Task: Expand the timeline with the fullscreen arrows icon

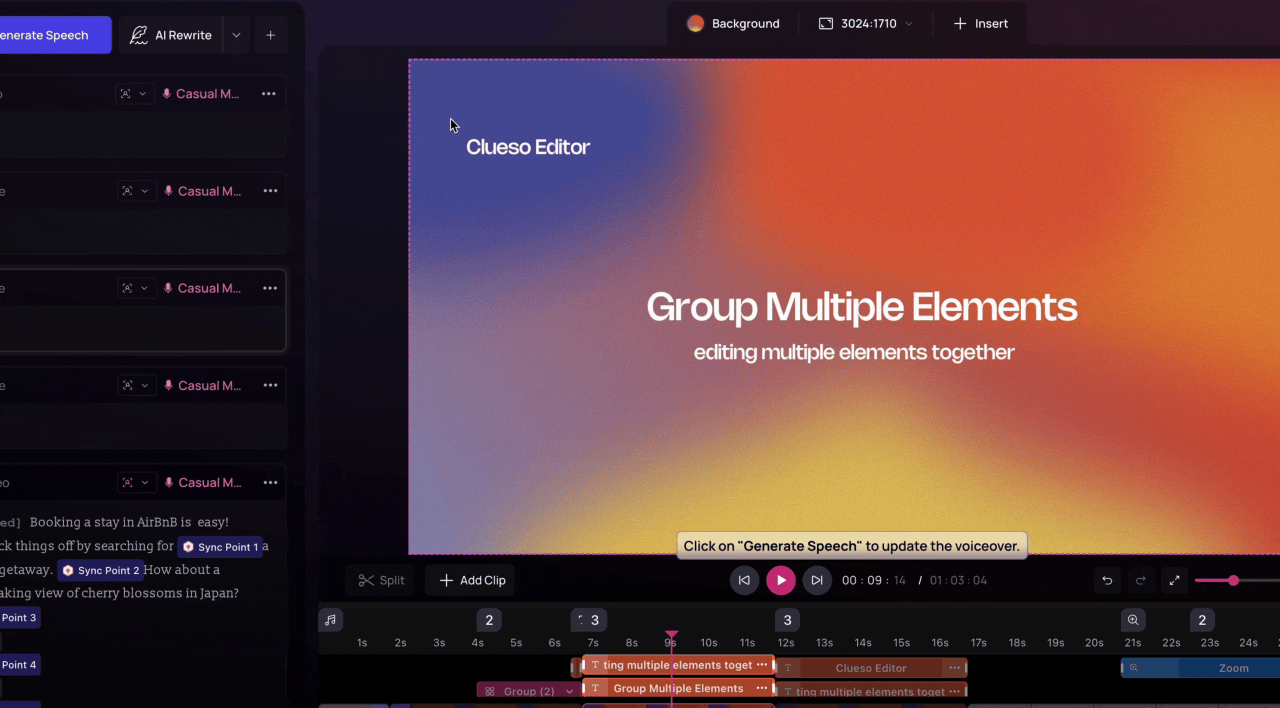Action: [x=1175, y=580]
